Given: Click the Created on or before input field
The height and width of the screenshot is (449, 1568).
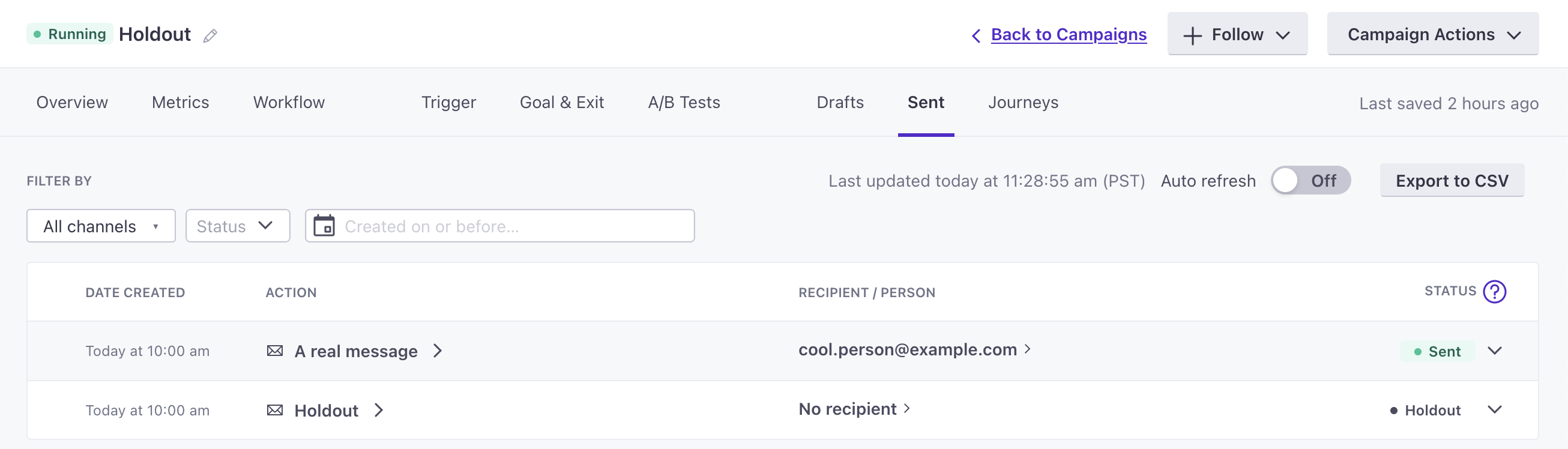Looking at the screenshot, I should [x=499, y=226].
